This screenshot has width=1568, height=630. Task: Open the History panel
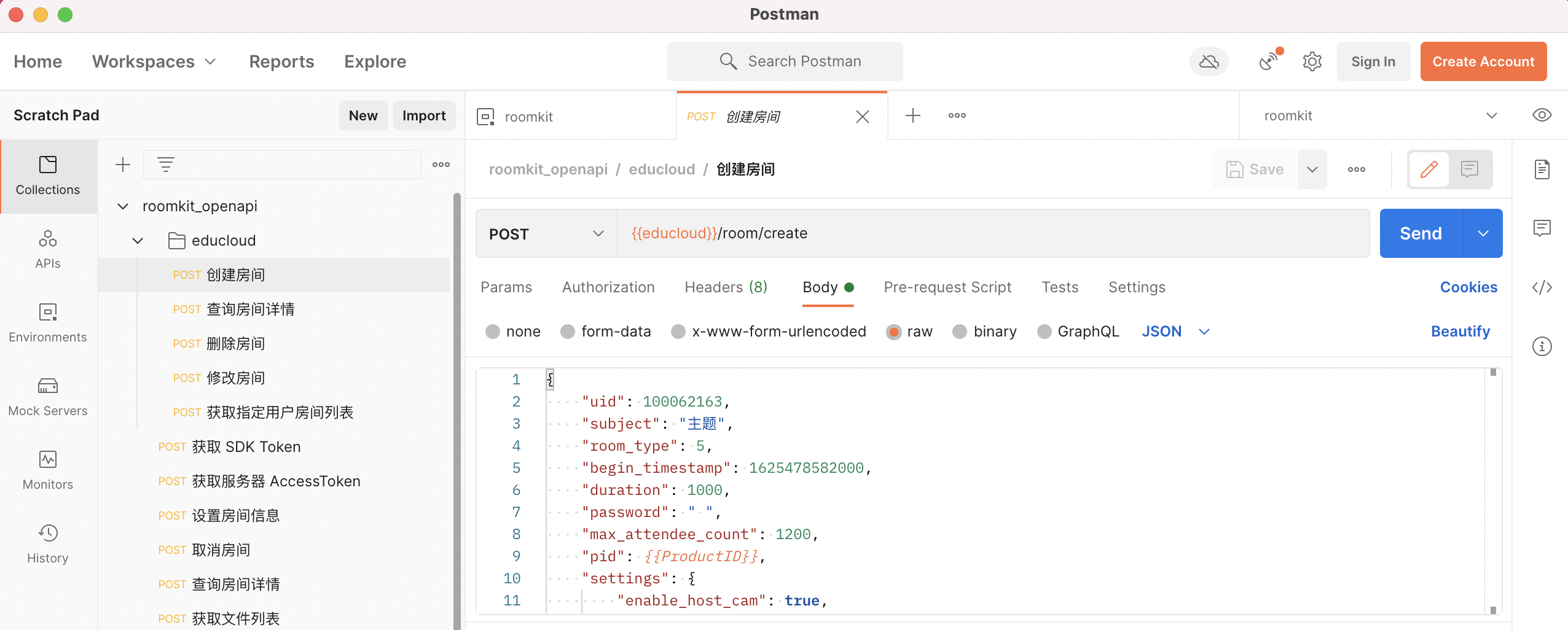coord(48,543)
